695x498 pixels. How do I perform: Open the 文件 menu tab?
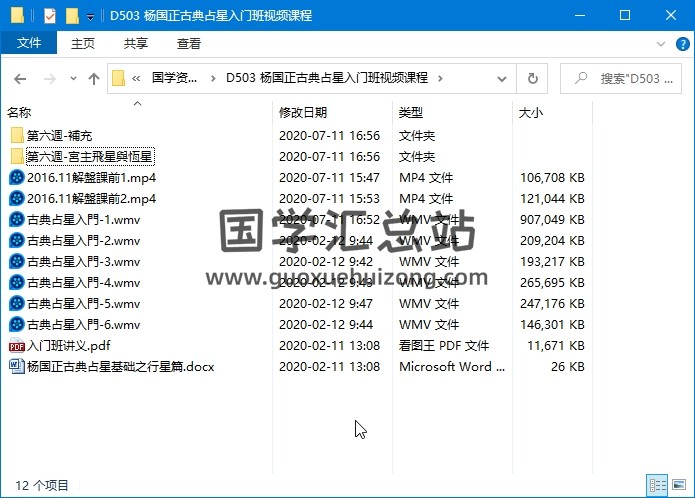29,43
